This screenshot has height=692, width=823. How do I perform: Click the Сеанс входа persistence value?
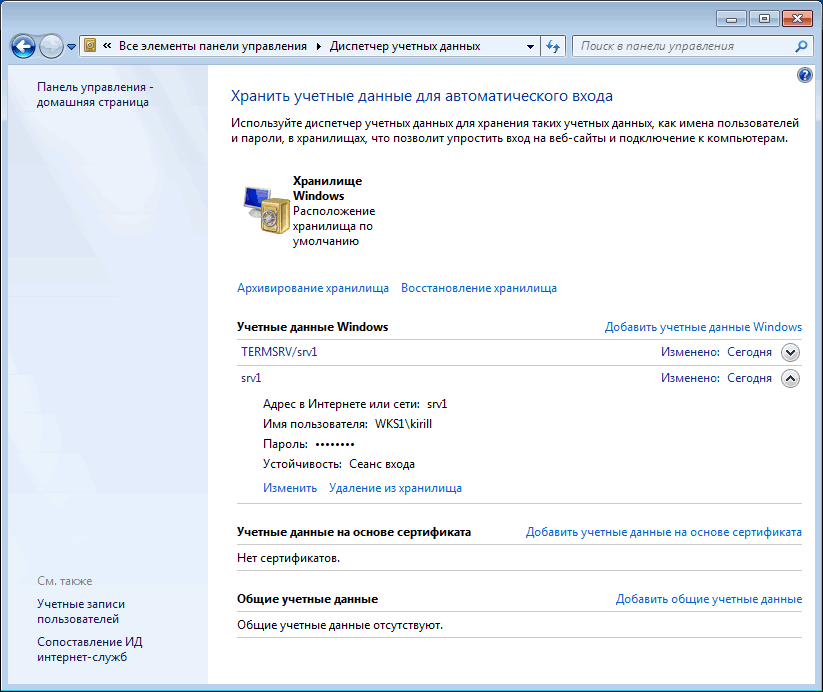(382, 464)
